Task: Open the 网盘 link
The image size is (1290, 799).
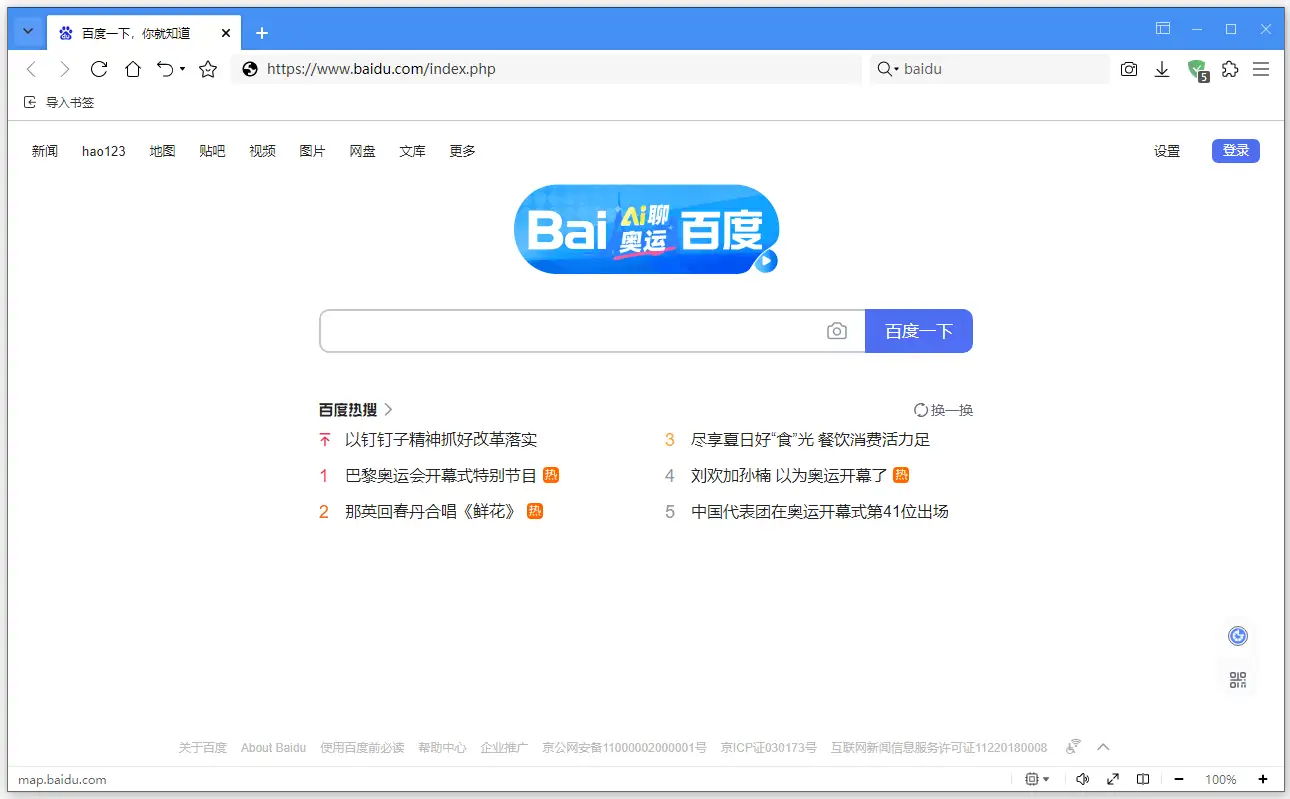Action: coord(363,151)
